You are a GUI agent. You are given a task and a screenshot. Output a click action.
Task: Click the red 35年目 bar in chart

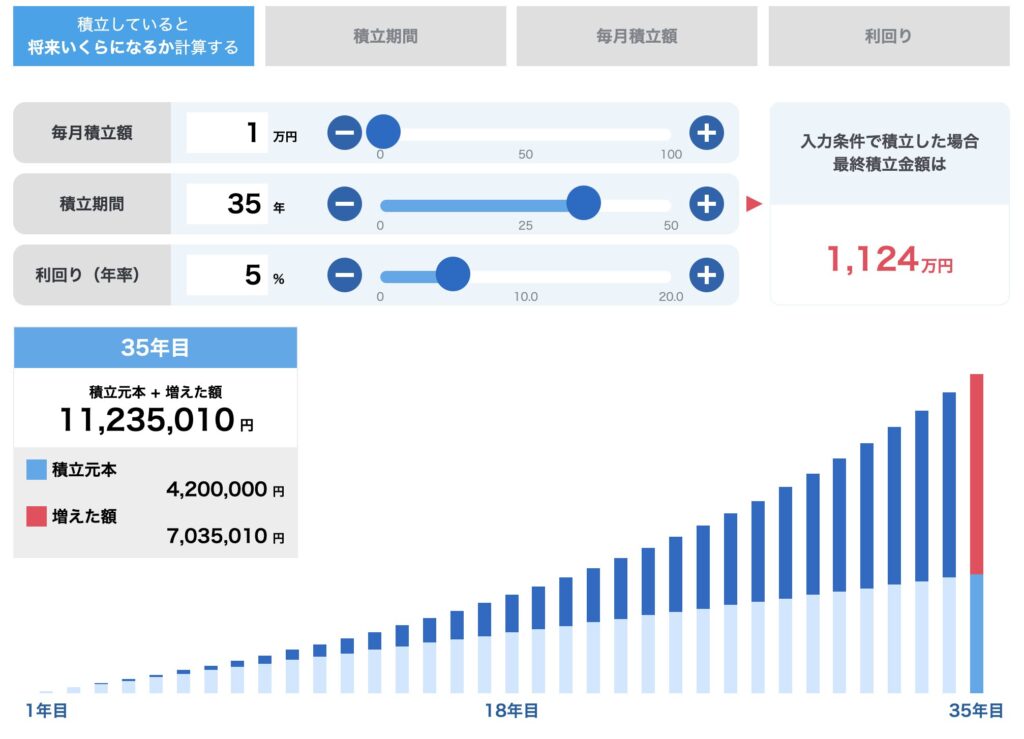[977, 474]
